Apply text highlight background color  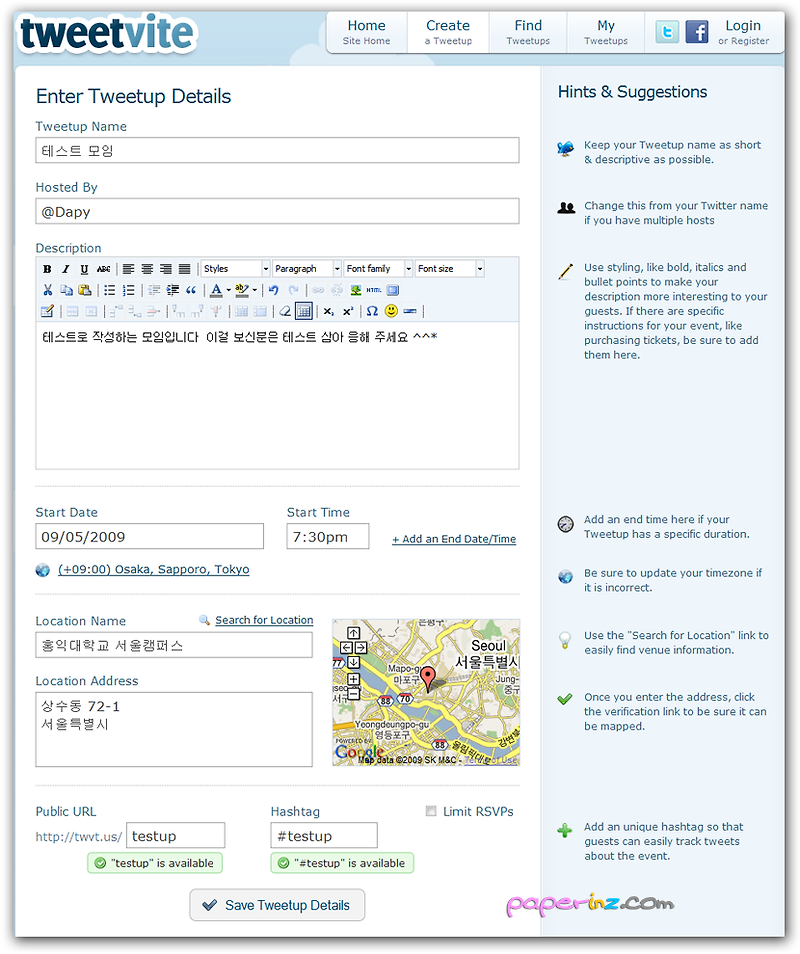click(242, 290)
